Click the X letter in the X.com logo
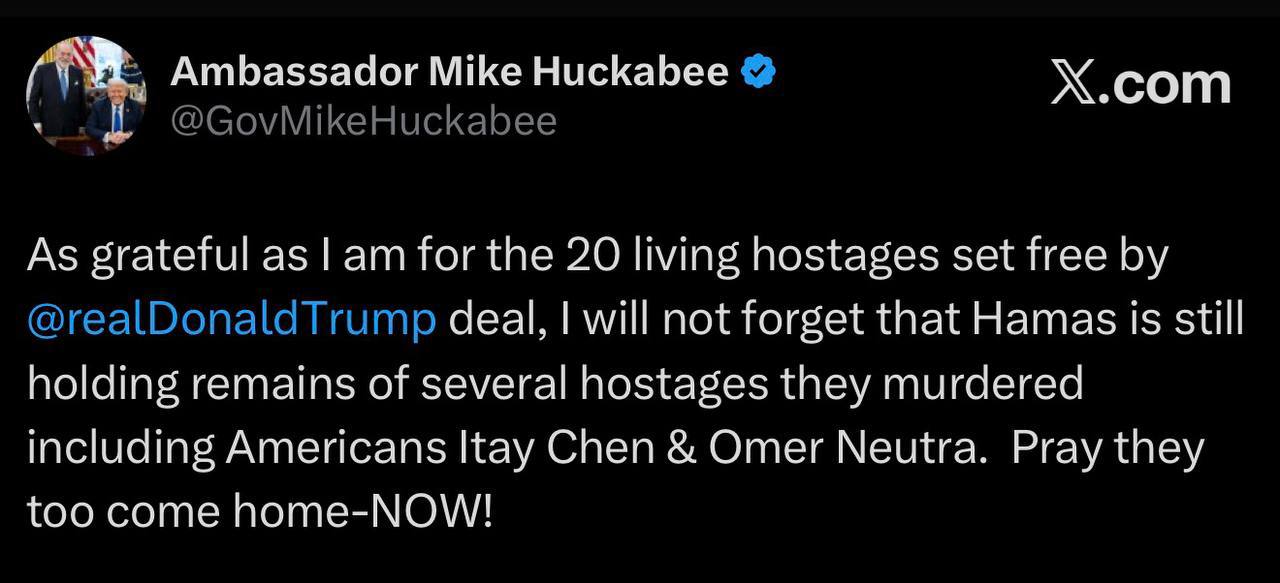 (1074, 84)
